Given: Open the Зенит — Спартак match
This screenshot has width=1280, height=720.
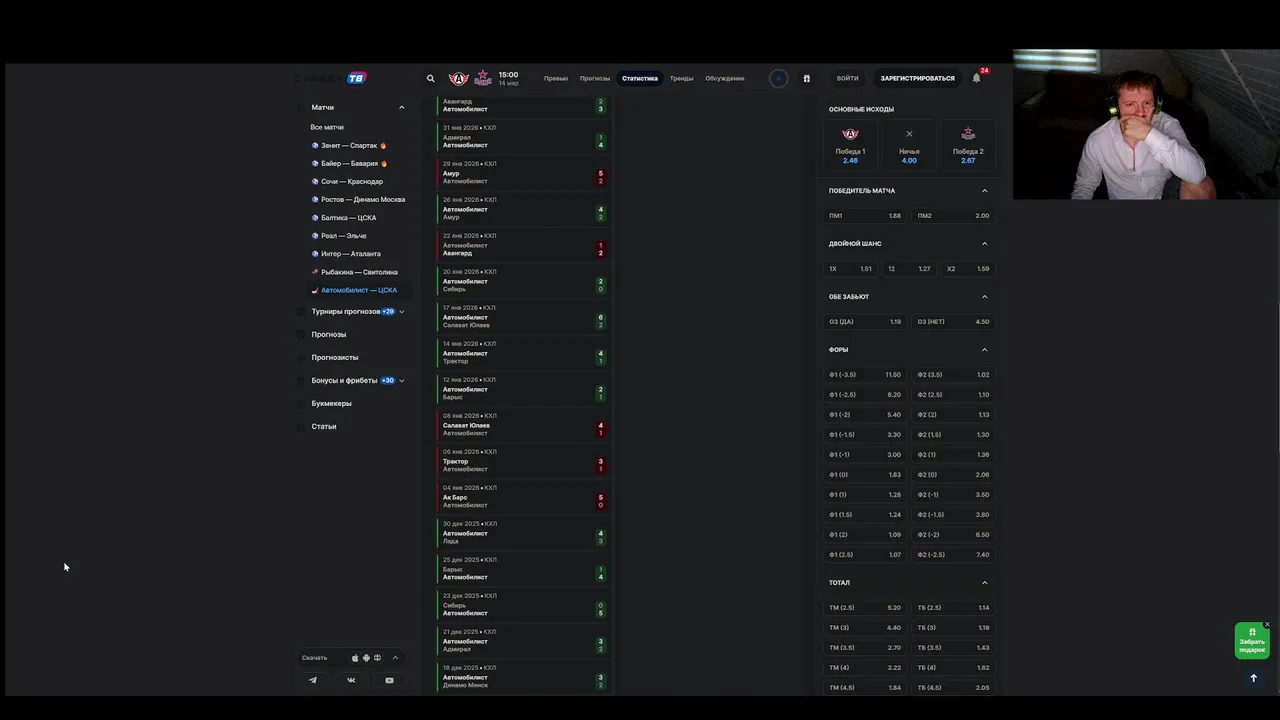Looking at the screenshot, I should pos(349,145).
